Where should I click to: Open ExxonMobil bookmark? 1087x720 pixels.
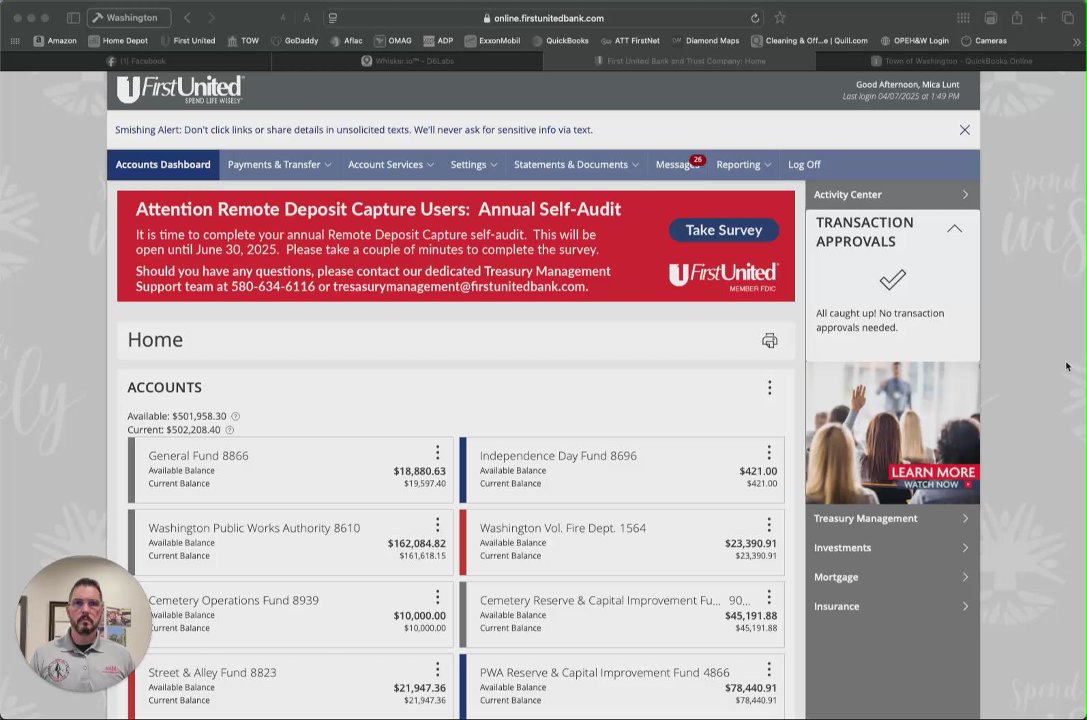492,41
